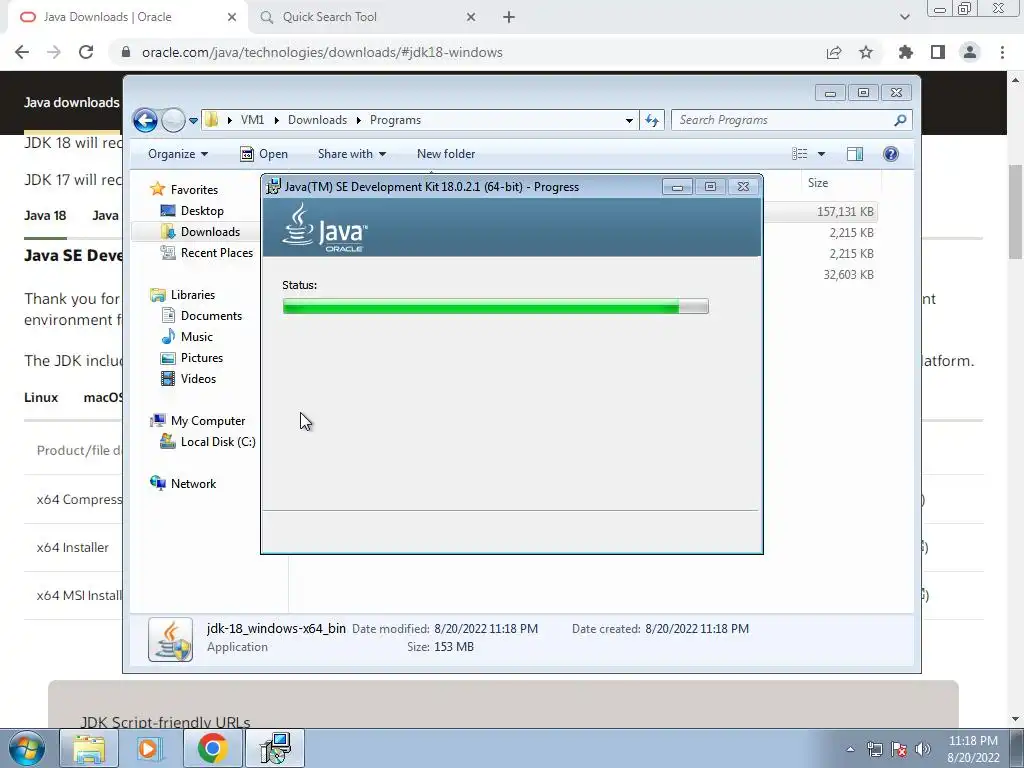Close the Java Downloads browser tab
Screen dimensions: 1024x768
232,18
